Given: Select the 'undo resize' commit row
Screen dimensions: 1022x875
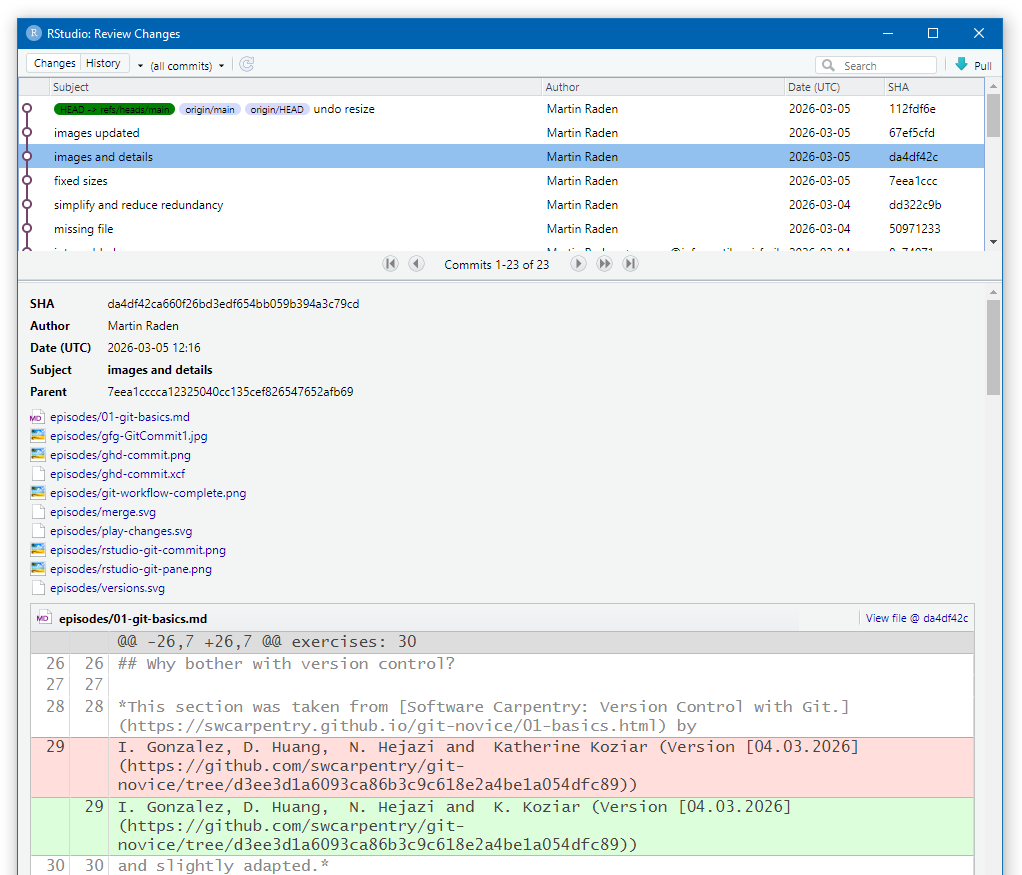Looking at the screenshot, I should tap(344, 109).
